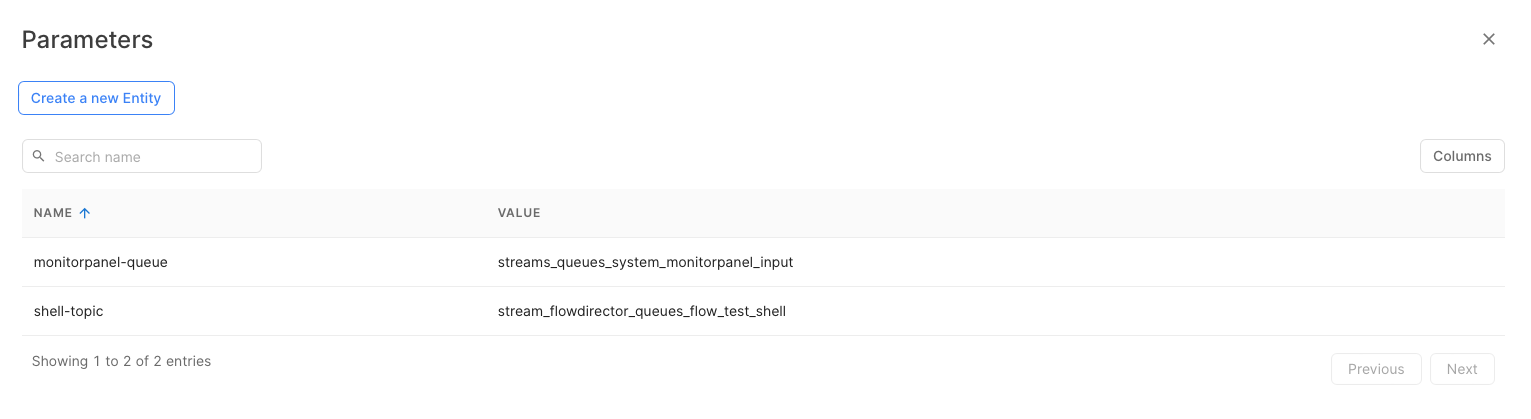Click the VALUE column header
1531x419 pixels.
[519, 213]
